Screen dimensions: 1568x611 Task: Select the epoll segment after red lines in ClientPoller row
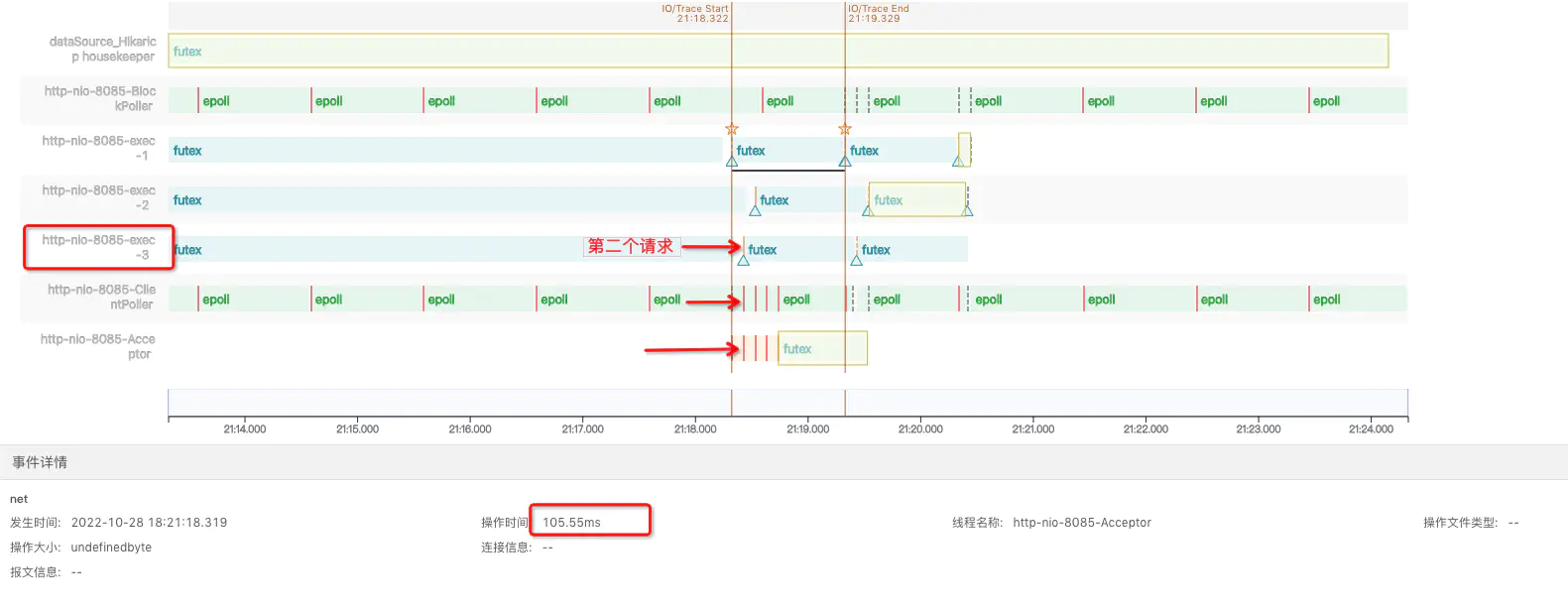click(x=811, y=299)
